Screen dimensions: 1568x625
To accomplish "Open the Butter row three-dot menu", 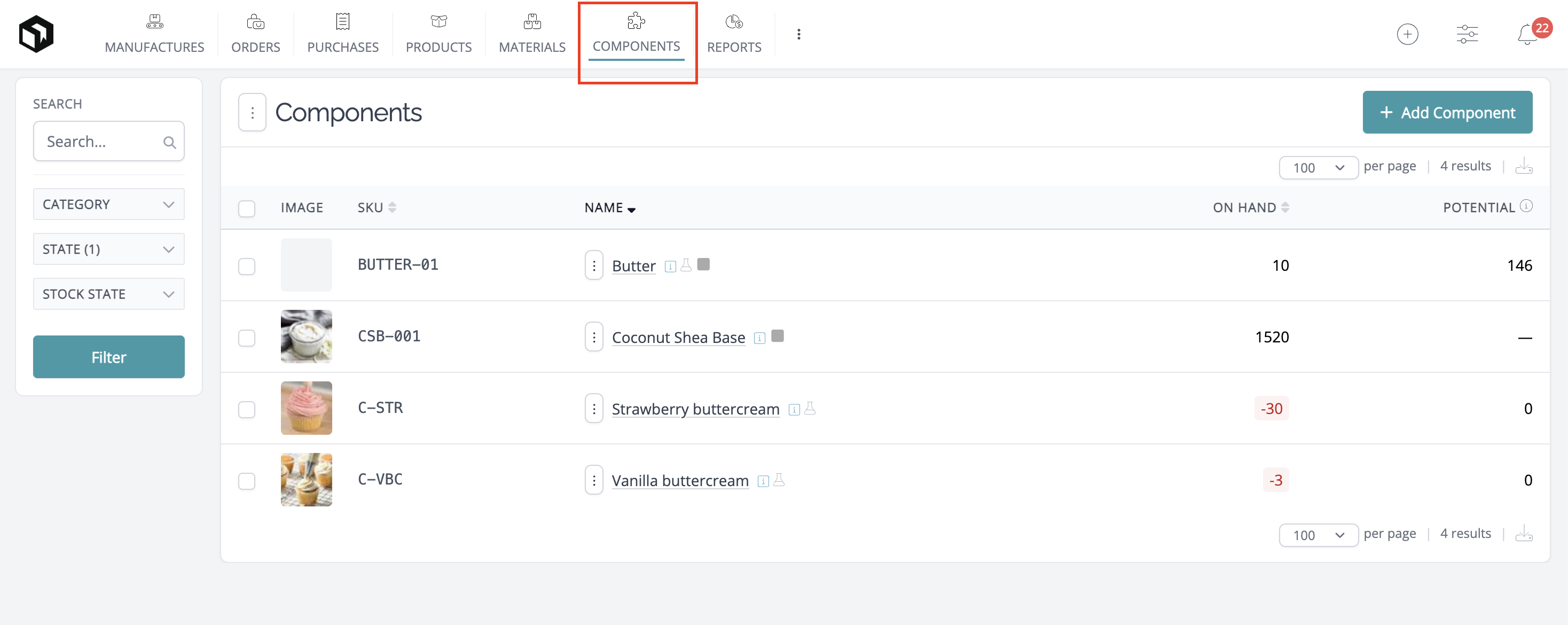I will pos(594,265).
